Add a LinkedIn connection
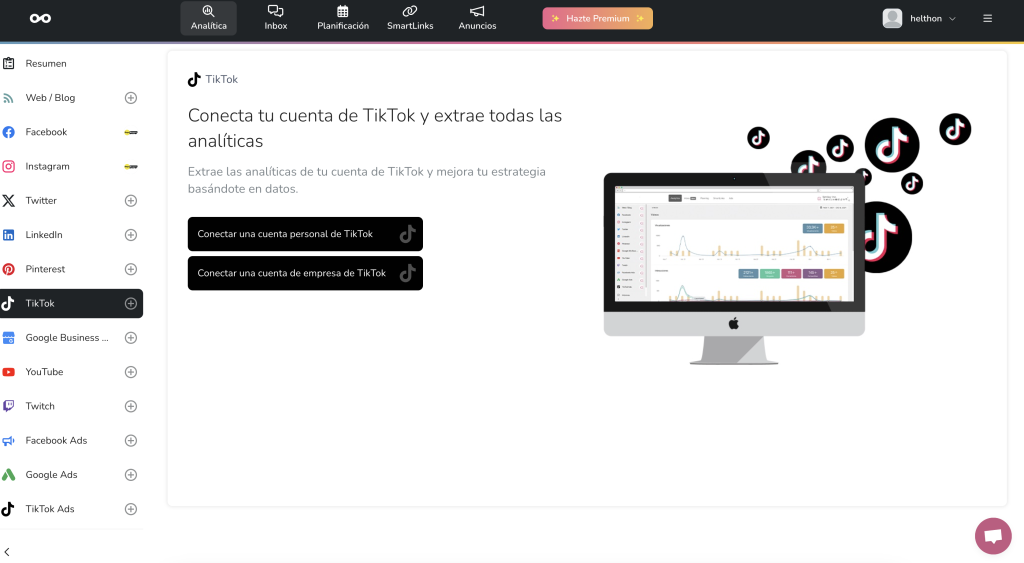Image resolution: width=1024 pixels, height=563 pixels. [131, 235]
